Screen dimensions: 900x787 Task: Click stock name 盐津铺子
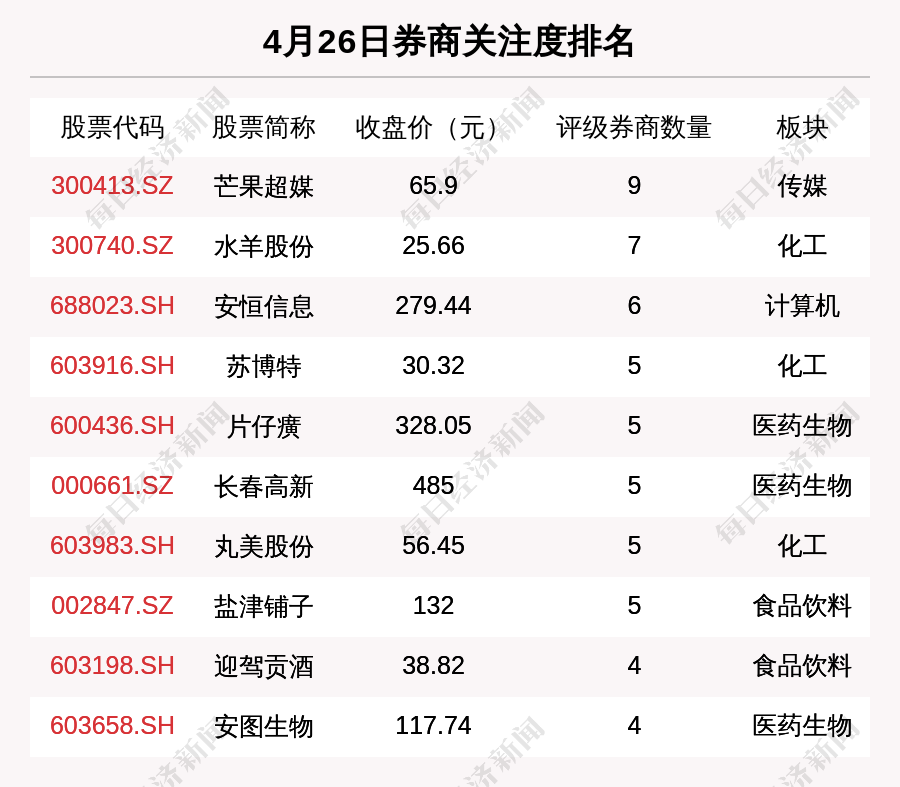pyautogui.click(x=263, y=607)
